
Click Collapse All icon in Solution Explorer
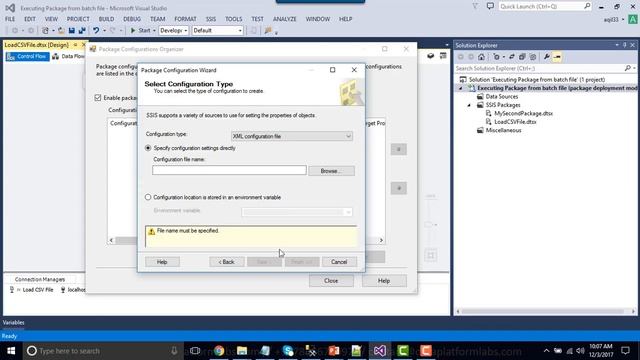522,57
